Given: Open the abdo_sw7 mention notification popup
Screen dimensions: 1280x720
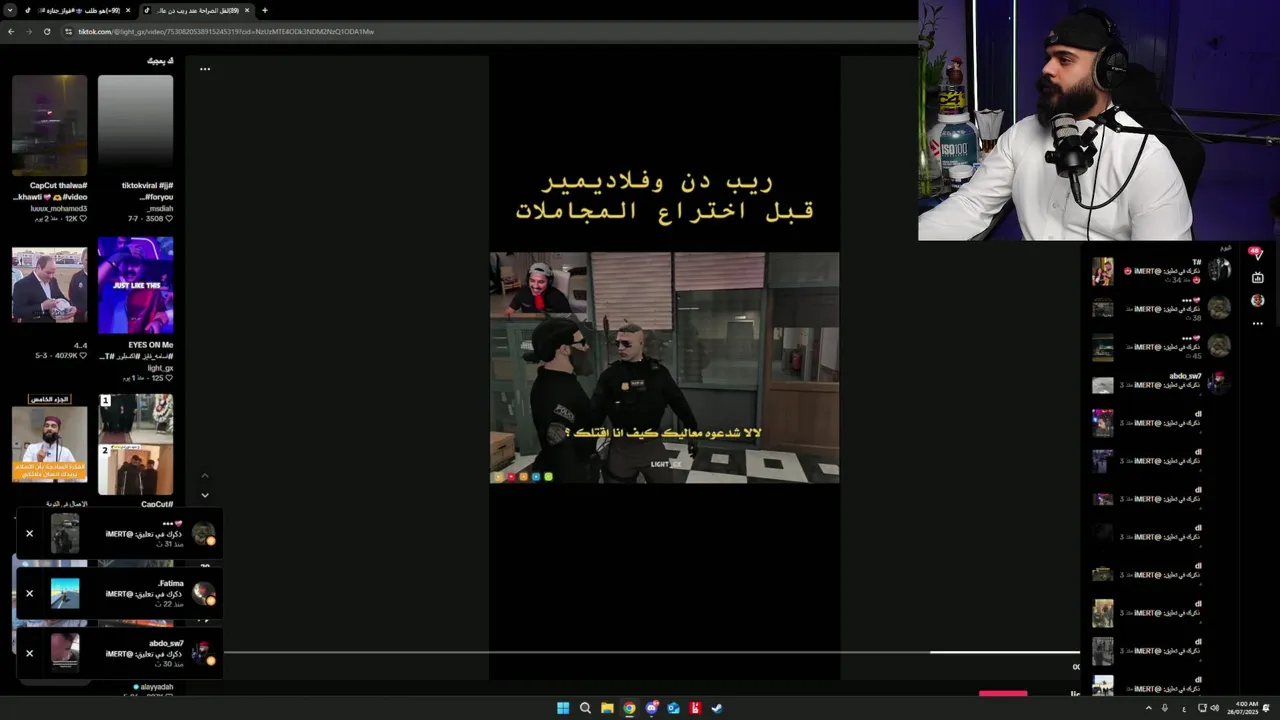Looking at the screenshot, I should (119, 653).
